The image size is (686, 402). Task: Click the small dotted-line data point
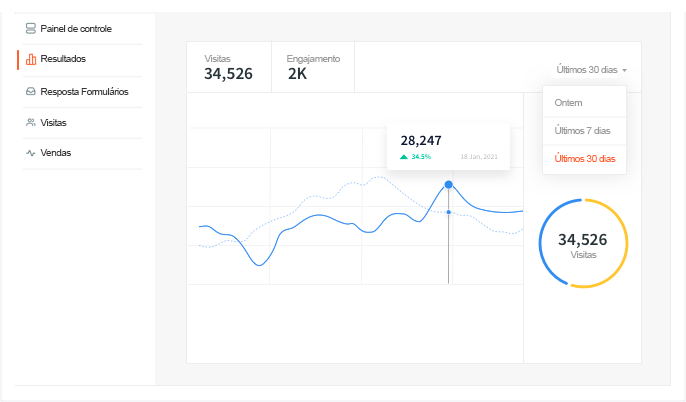click(x=448, y=212)
